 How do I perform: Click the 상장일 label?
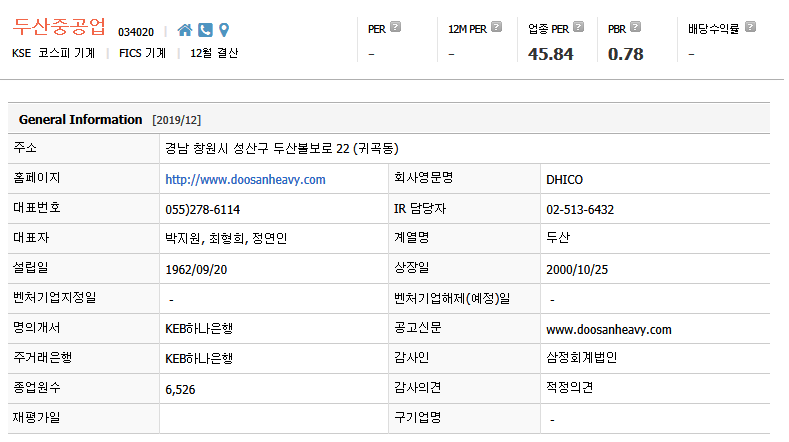click(x=412, y=267)
